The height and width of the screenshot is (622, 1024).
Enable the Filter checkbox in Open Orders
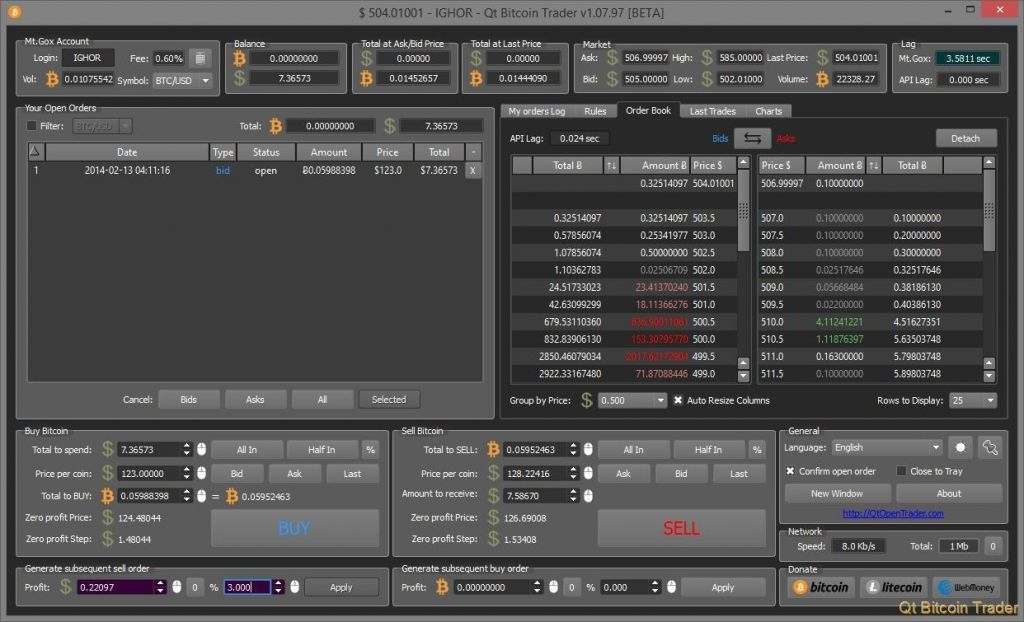[31, 125]
